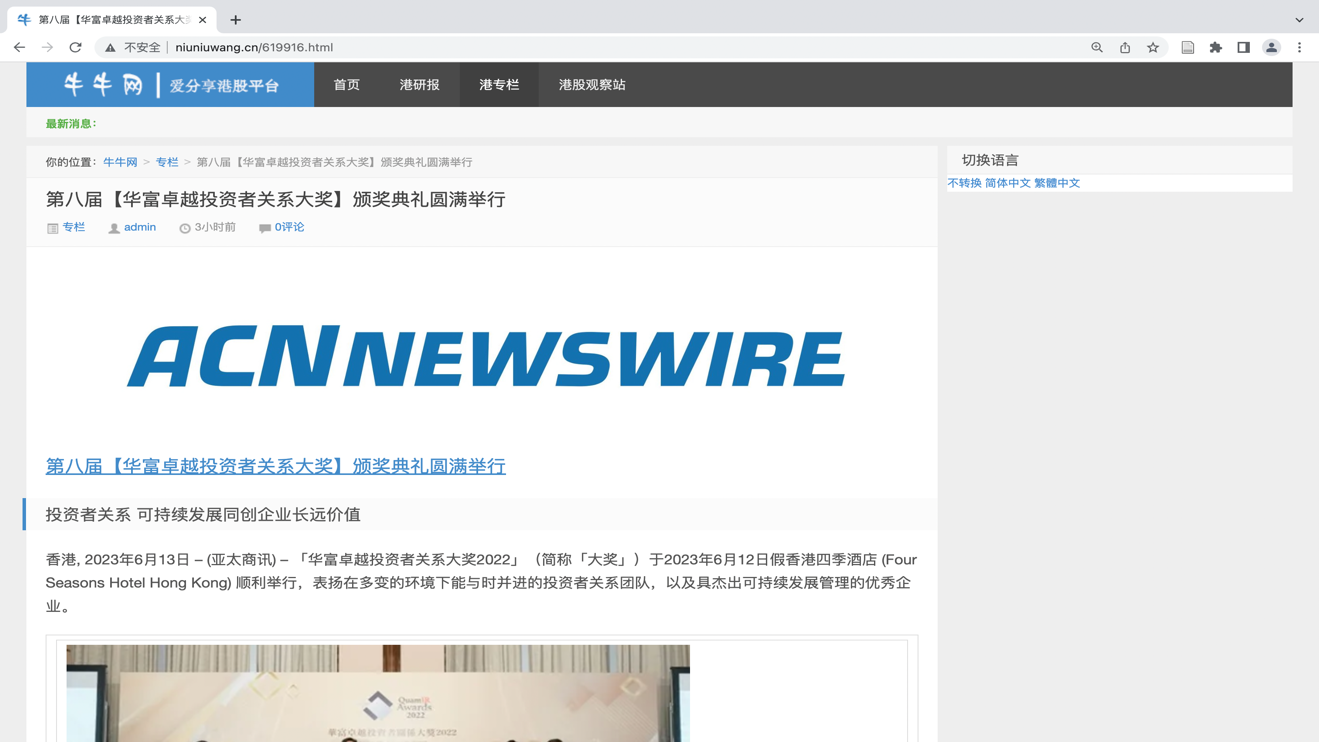Screen dimensions: 1319x742
Task: Click the 牛牛网 breadcrumb link
Action: point(120,162)
